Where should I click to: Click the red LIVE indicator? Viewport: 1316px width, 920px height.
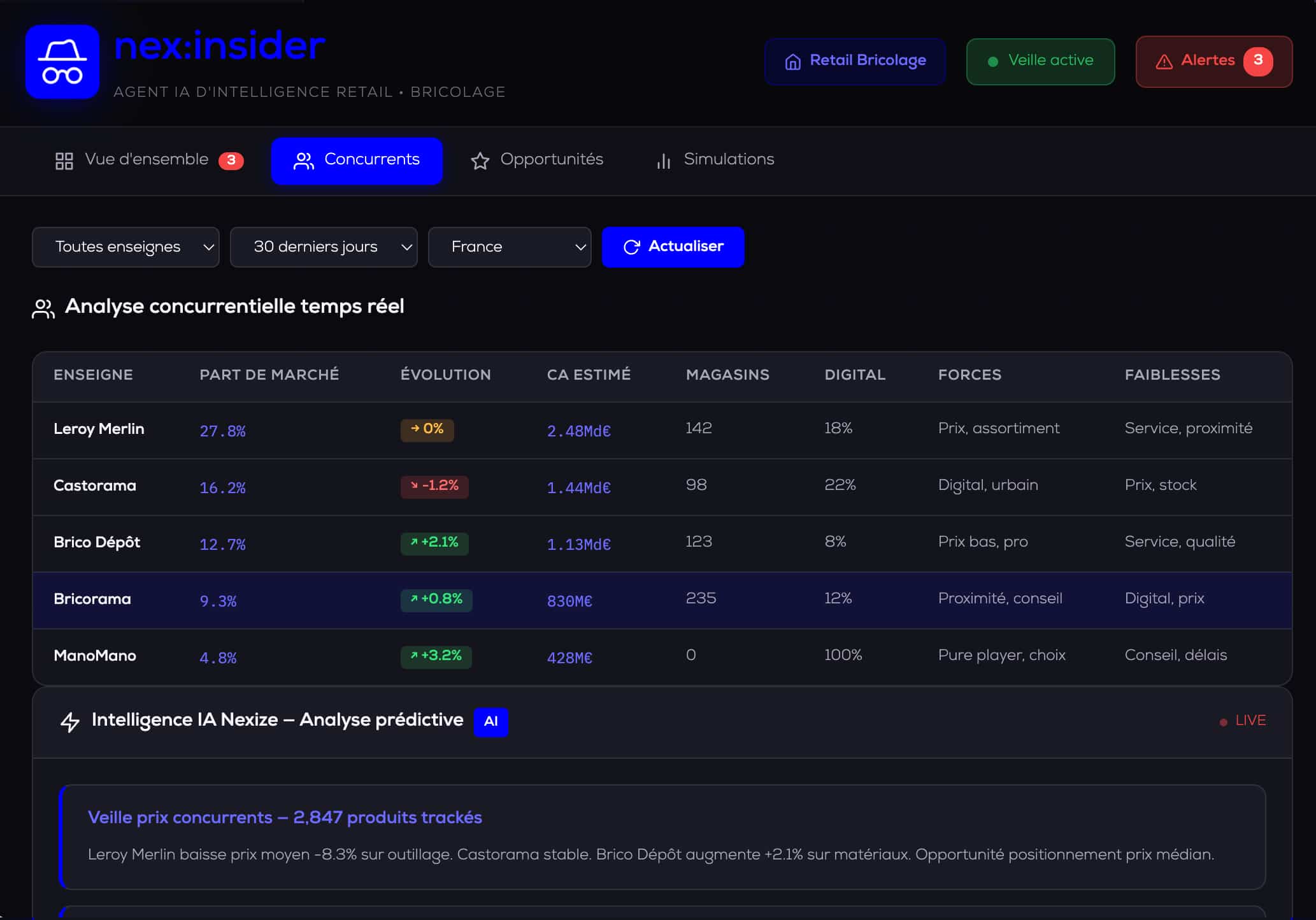[x=1242, y=721]
